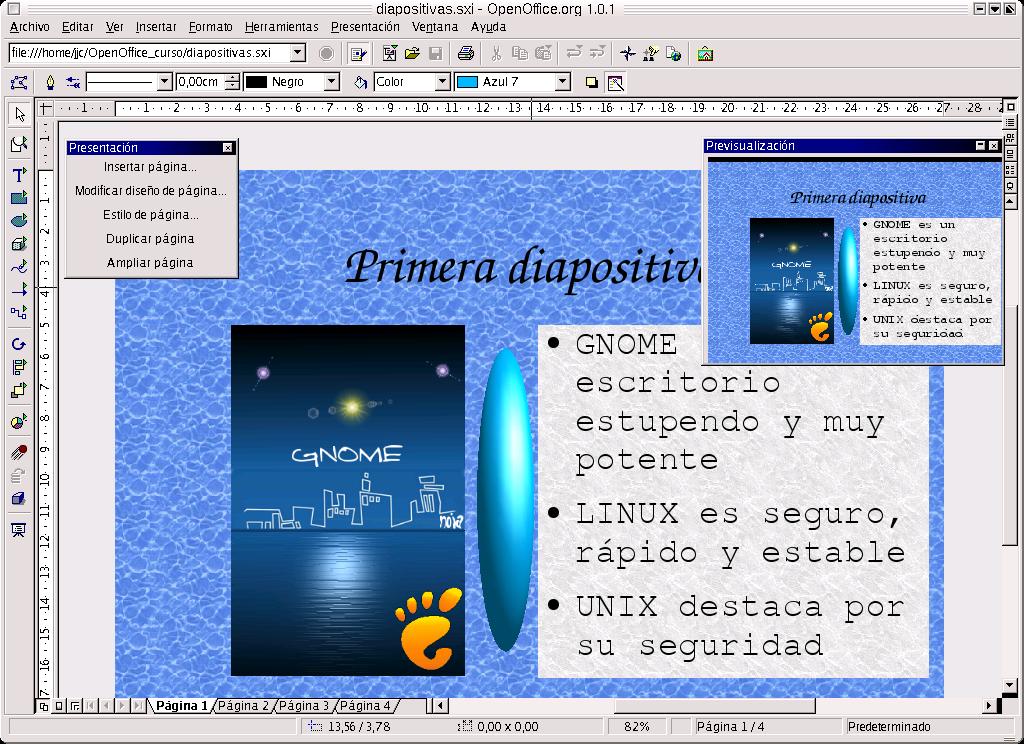
Task: Toggle edit points button on object bar
Action: [x=18, y=82]
